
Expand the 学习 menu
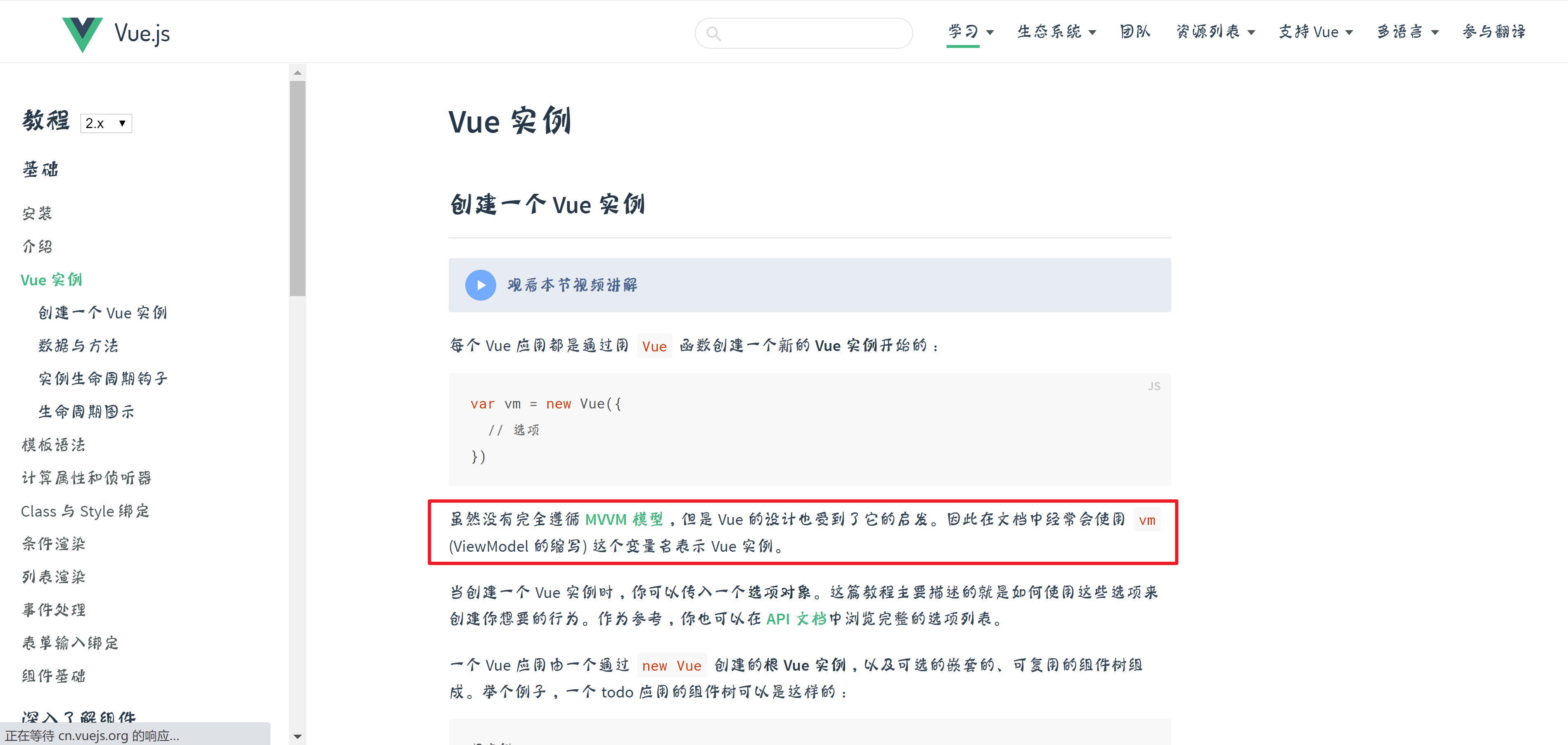point(970,32)
